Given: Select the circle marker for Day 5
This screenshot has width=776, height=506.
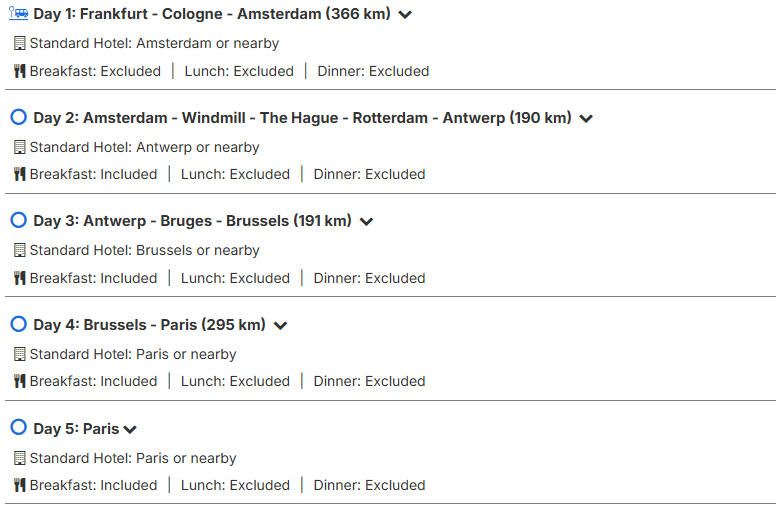Looking at the screenshot, I should coord(18,427).
